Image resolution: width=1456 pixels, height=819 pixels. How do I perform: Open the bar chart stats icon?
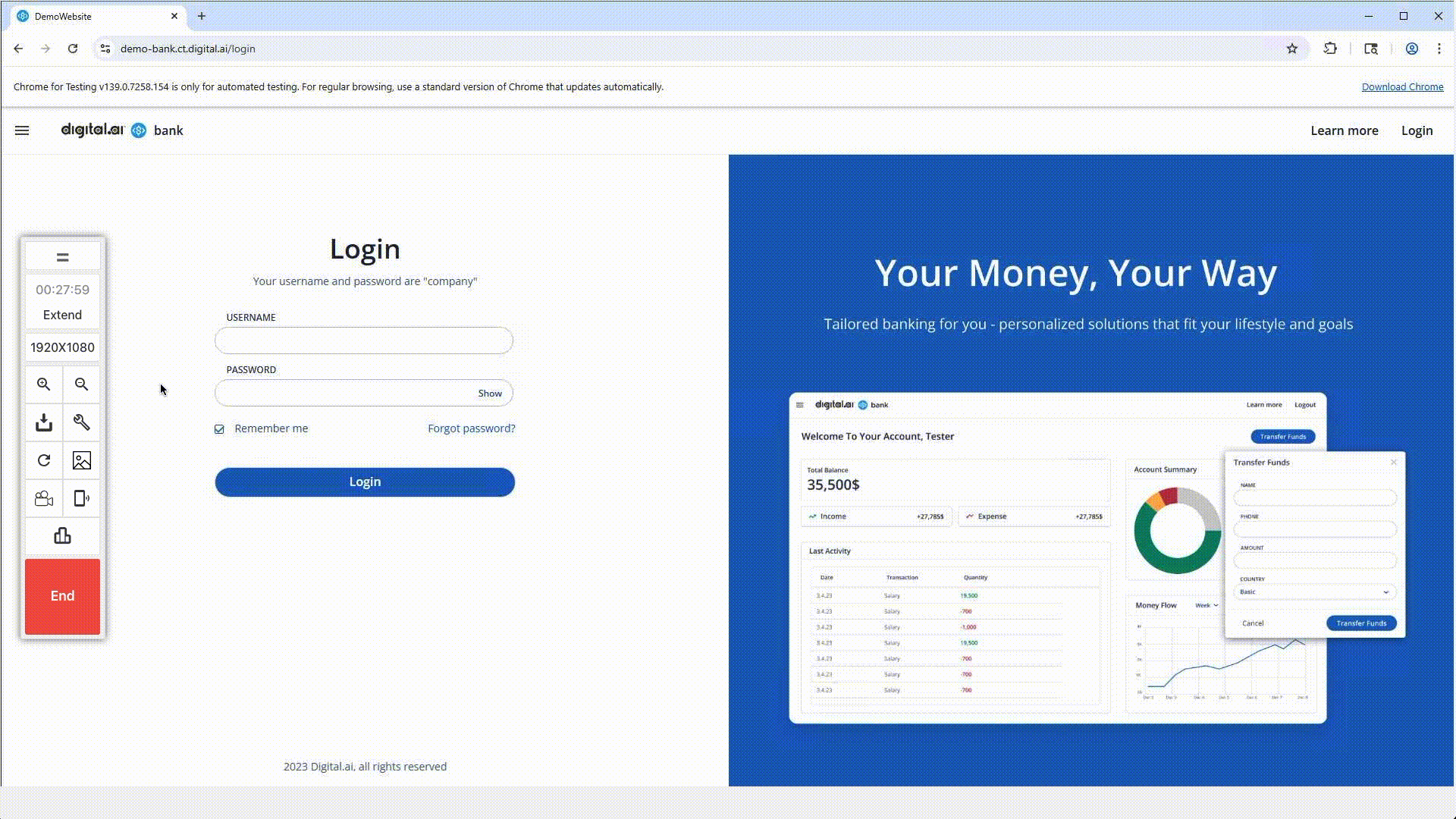62,536
